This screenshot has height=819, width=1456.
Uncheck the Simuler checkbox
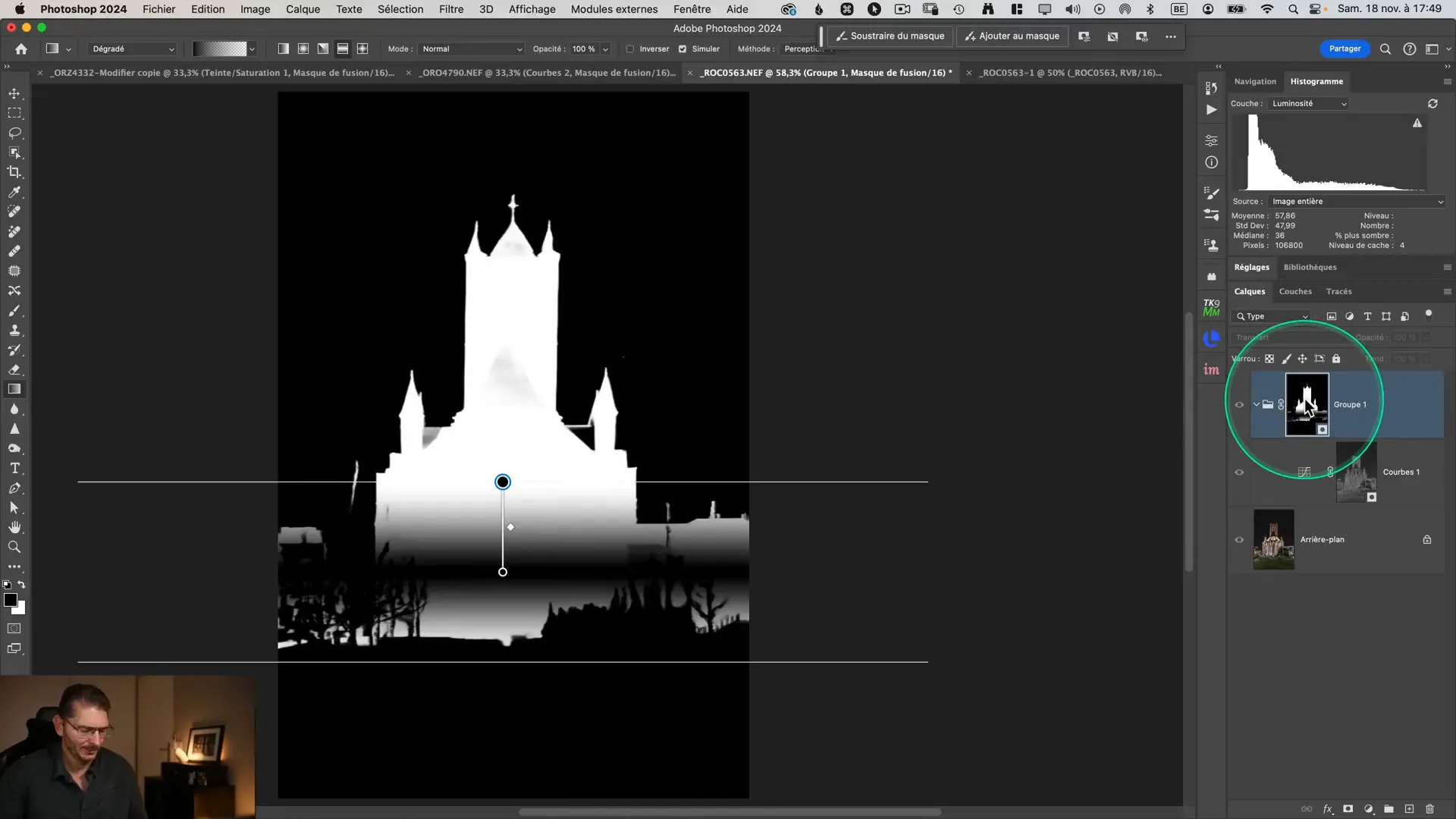point(682,49)
